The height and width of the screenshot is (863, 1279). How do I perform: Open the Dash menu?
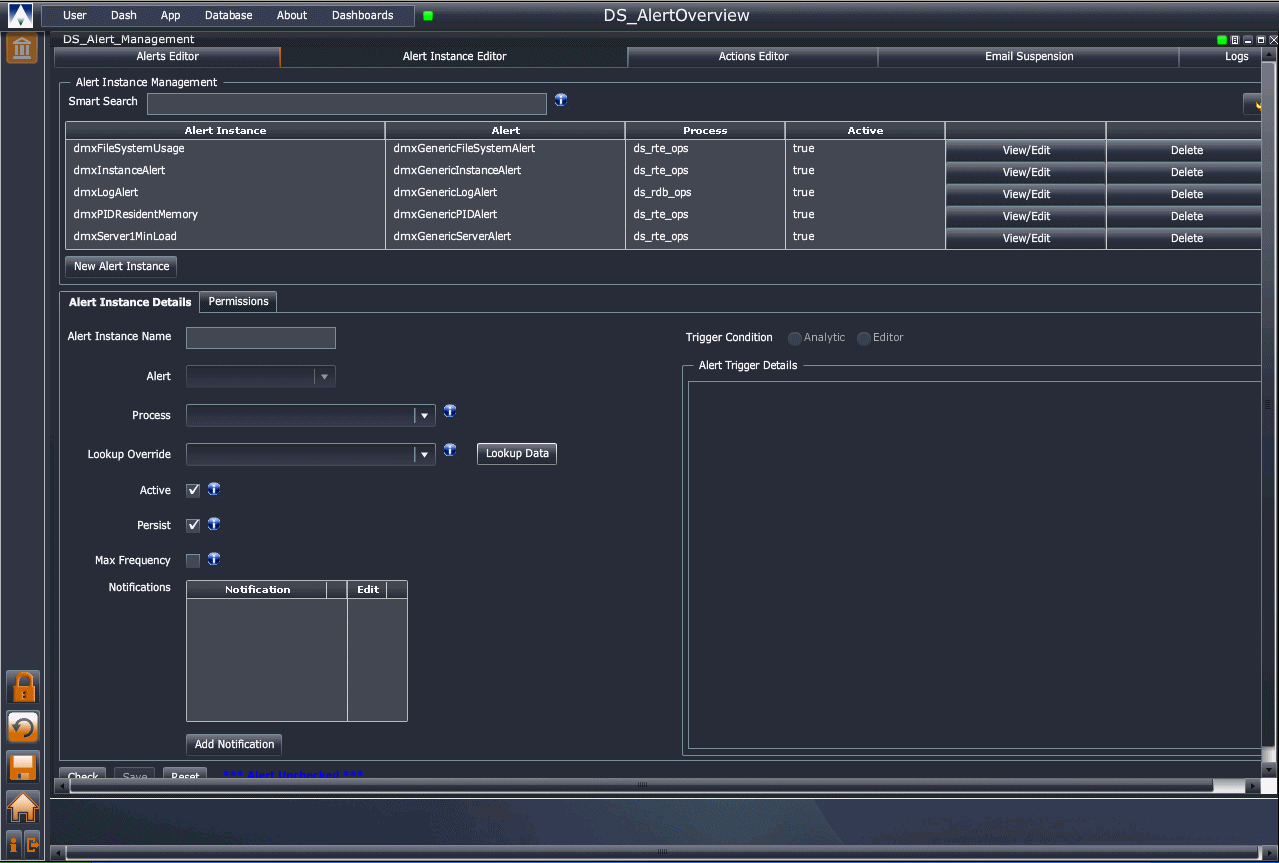[124, 15]
